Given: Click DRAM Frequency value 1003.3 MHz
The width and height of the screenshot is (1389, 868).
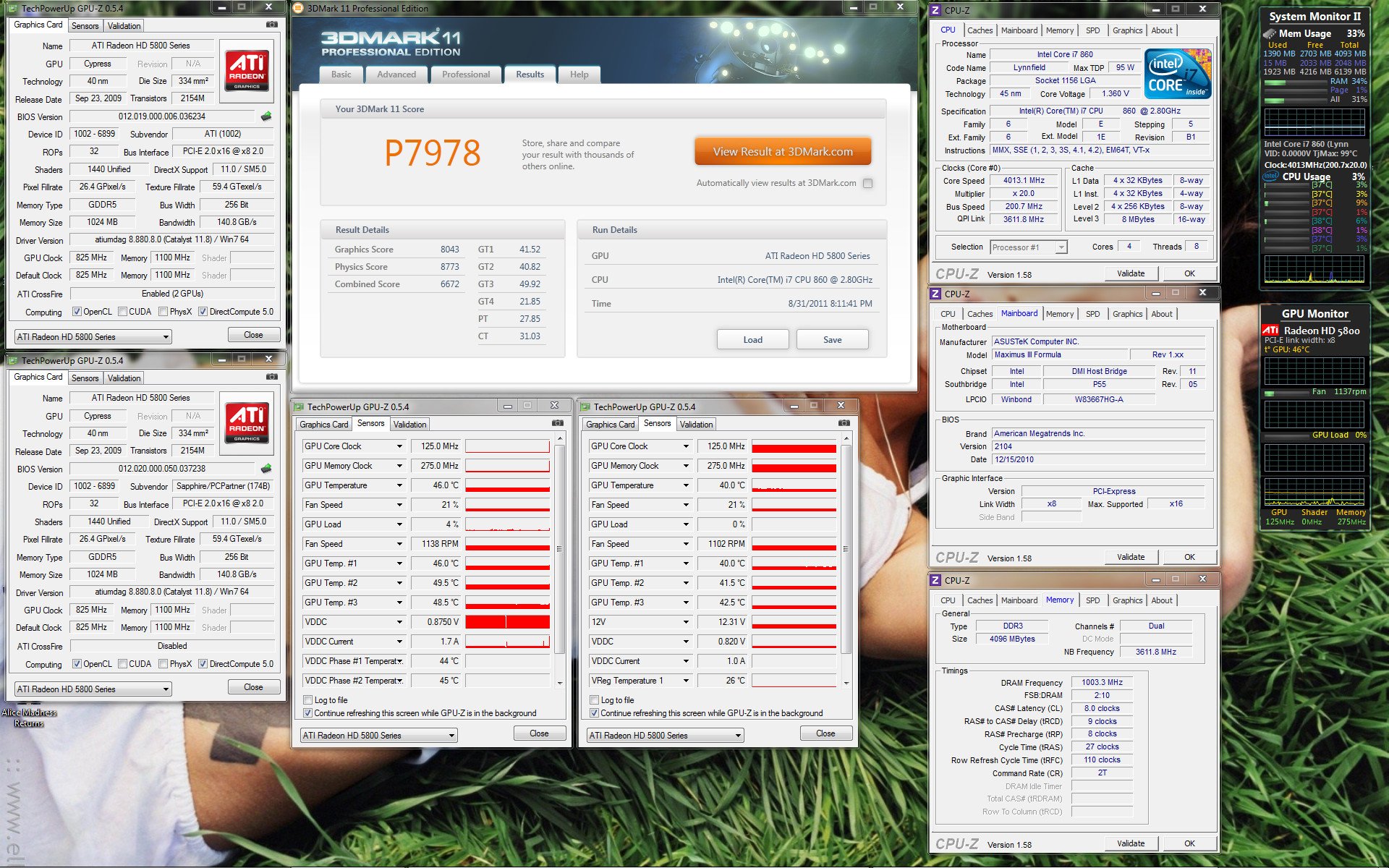Looking at the screenshot, I should (x=1102, y=683).
